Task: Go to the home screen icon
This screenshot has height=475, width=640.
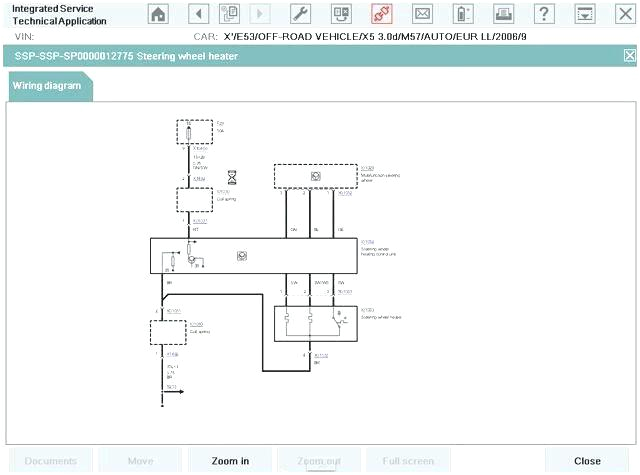Action: click(159, 14)
